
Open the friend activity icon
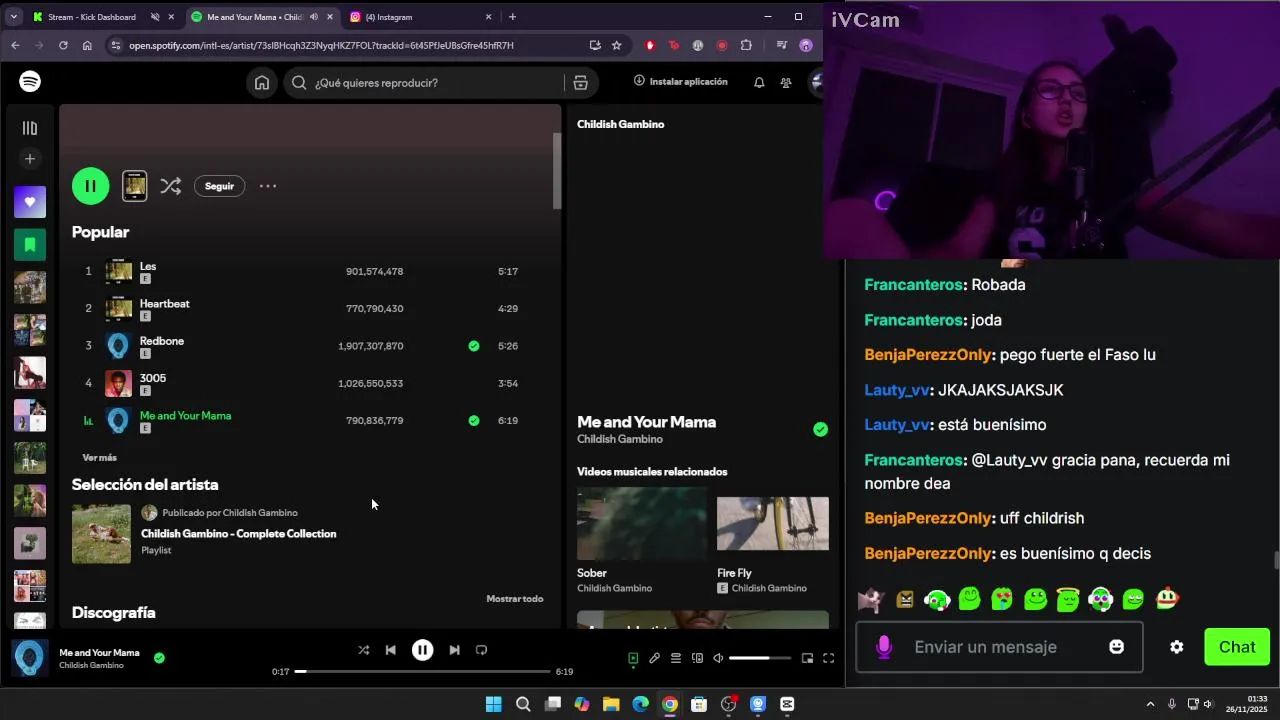pos(786,82)
